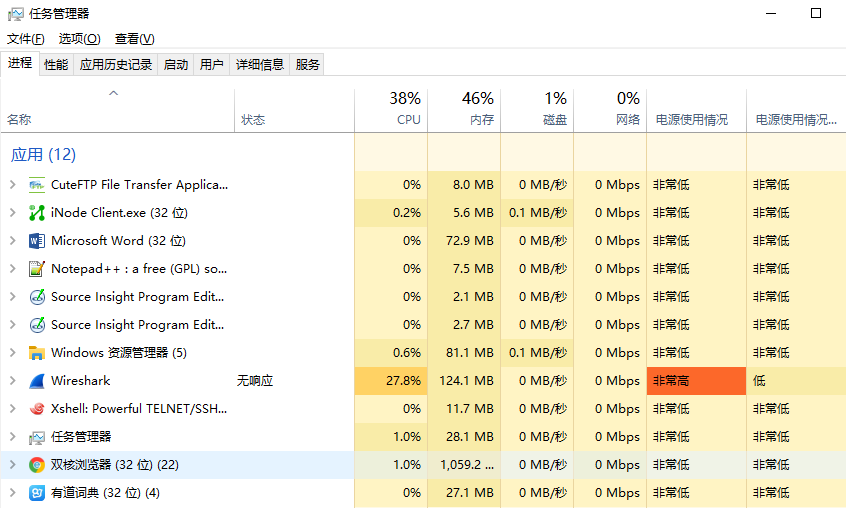Click Wireshark's 27.8% CPU value
This screenshot has height=508, width=846.
point(403,381)
